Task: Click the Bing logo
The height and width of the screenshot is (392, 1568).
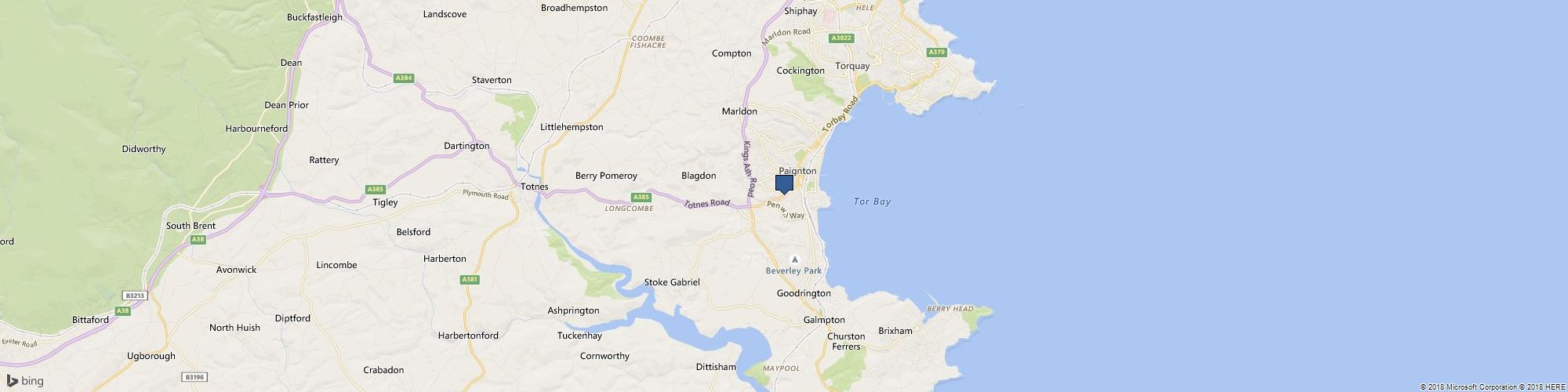Action: [25, 381]
